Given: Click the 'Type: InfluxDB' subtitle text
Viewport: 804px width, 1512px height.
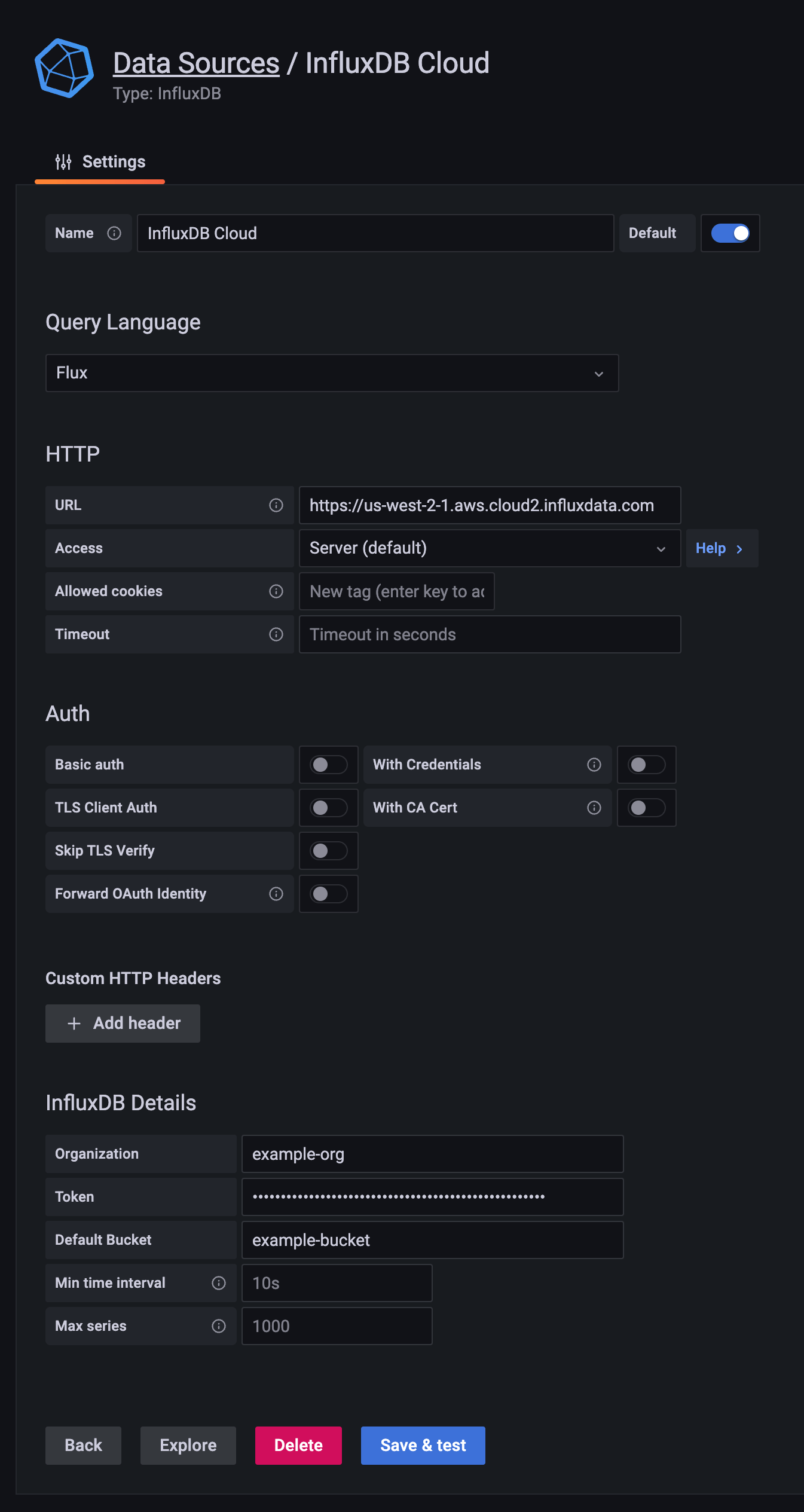Looking at the screenshot, I should 167,94.
